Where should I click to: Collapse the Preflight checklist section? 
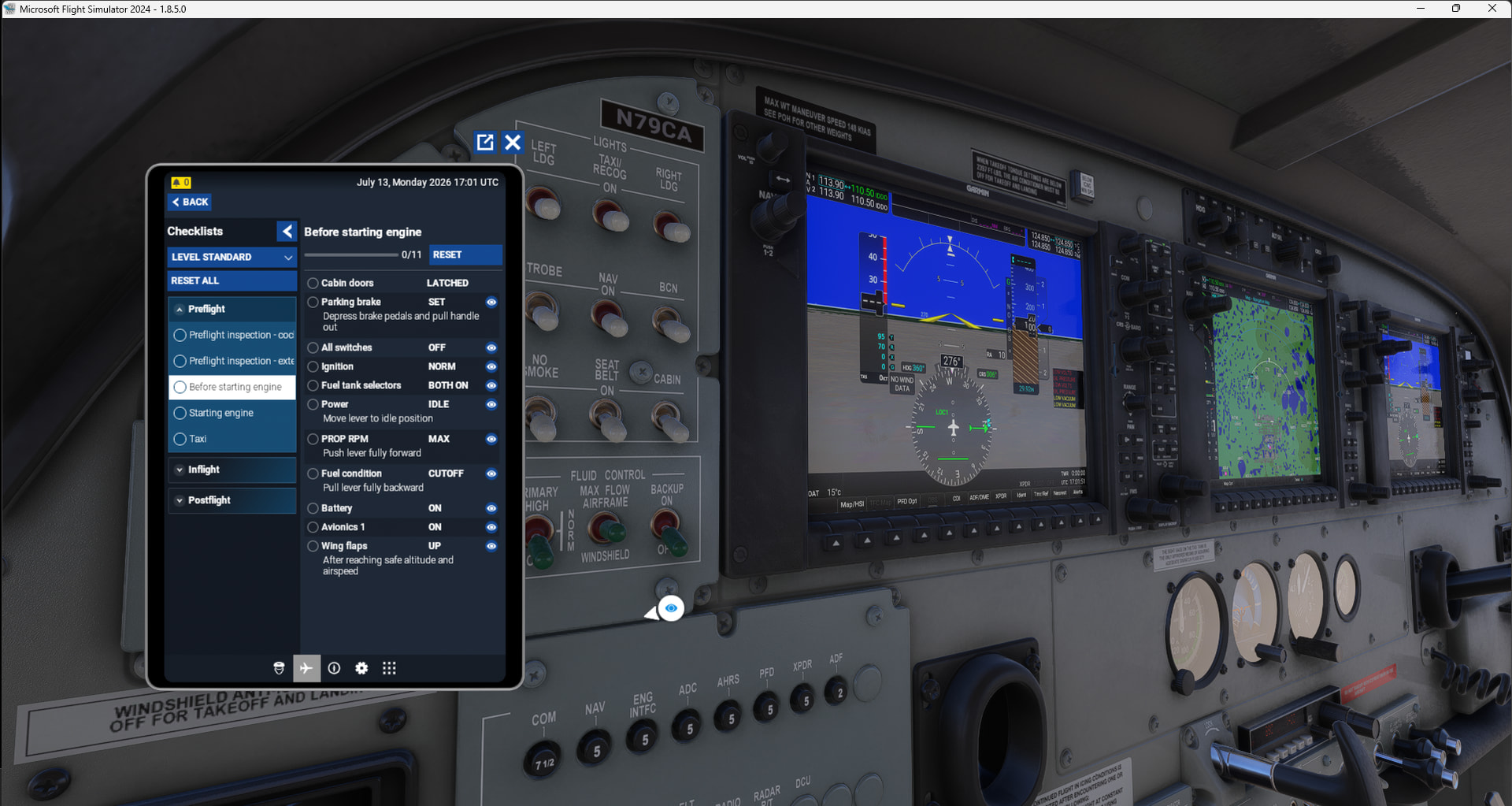pyautogui.click(x=232, y=309)
